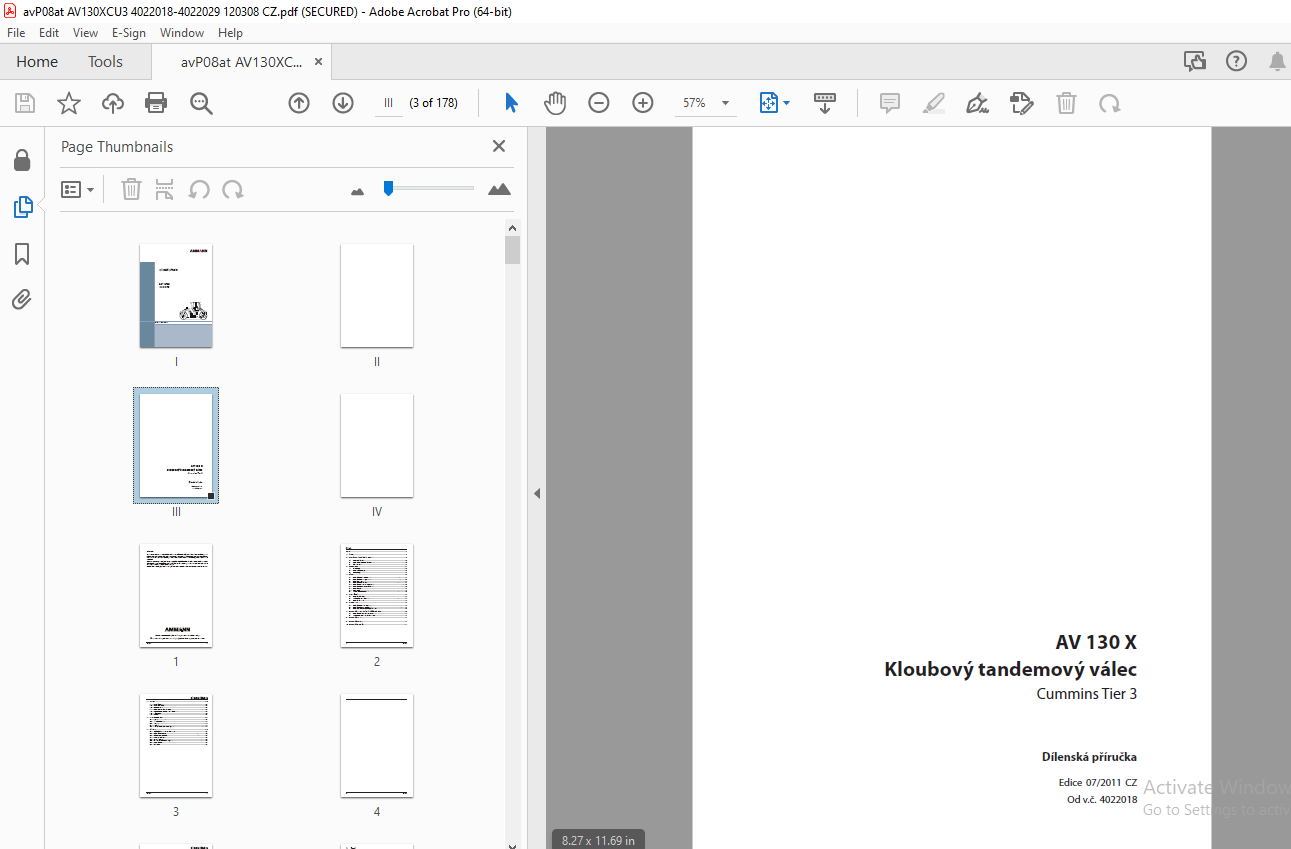The image size is (1291, 849).
Task: Click the thumbnails panel scrollbar
Action: tap(513, 249)
